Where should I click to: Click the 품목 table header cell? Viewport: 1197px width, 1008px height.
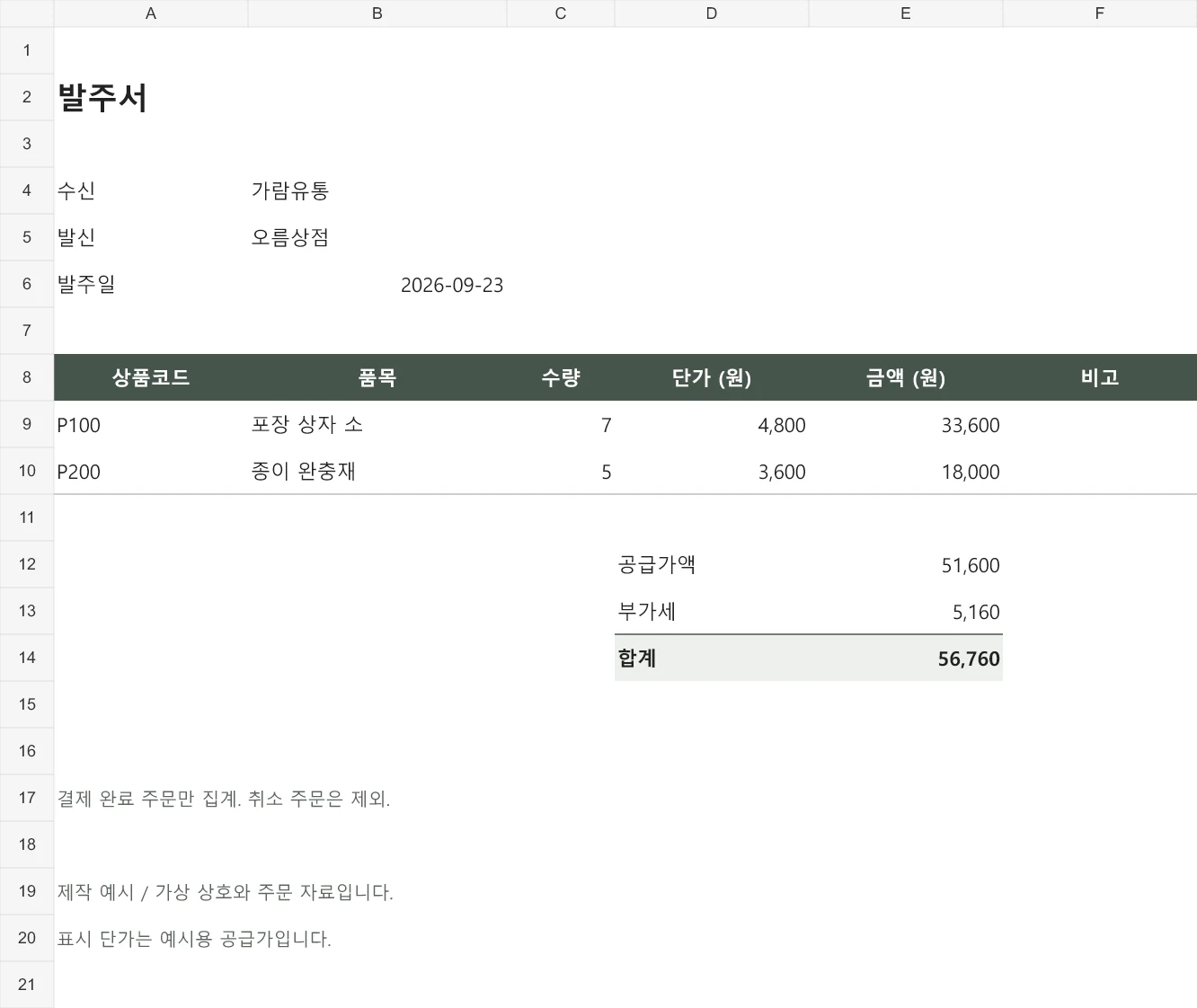tap(377, 377)
